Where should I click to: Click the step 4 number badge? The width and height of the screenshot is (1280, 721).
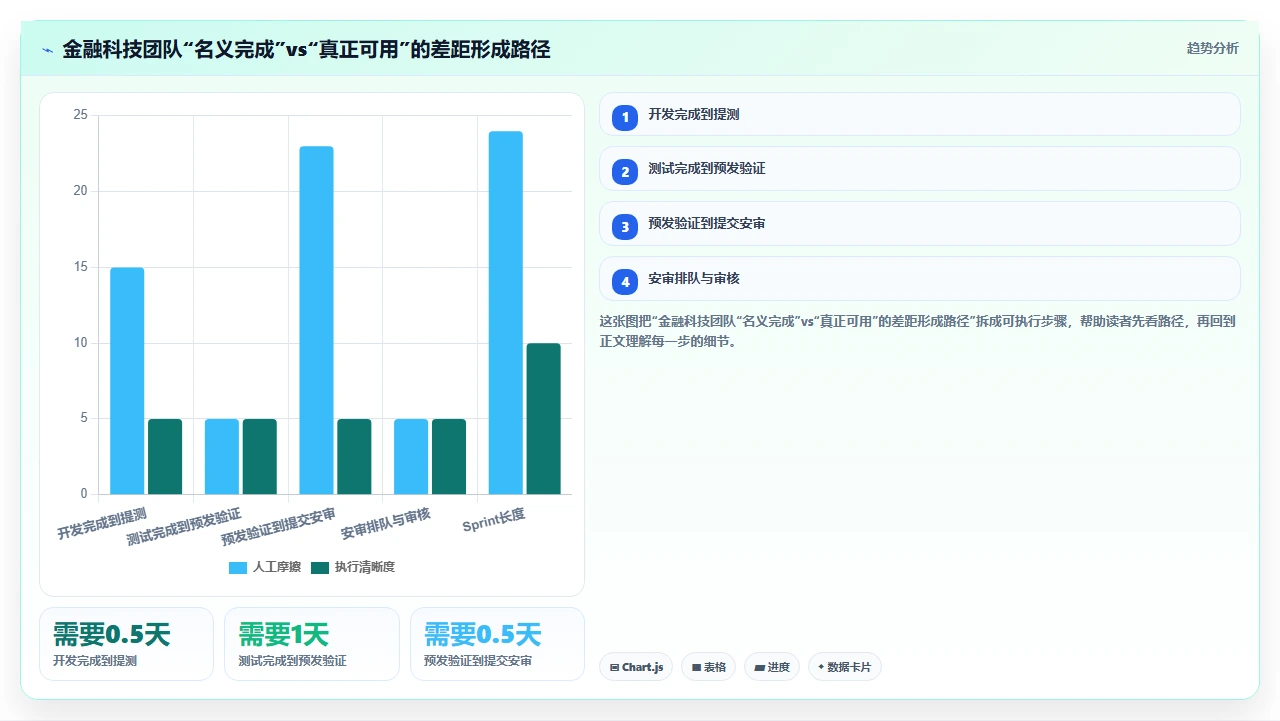point(625,282)
